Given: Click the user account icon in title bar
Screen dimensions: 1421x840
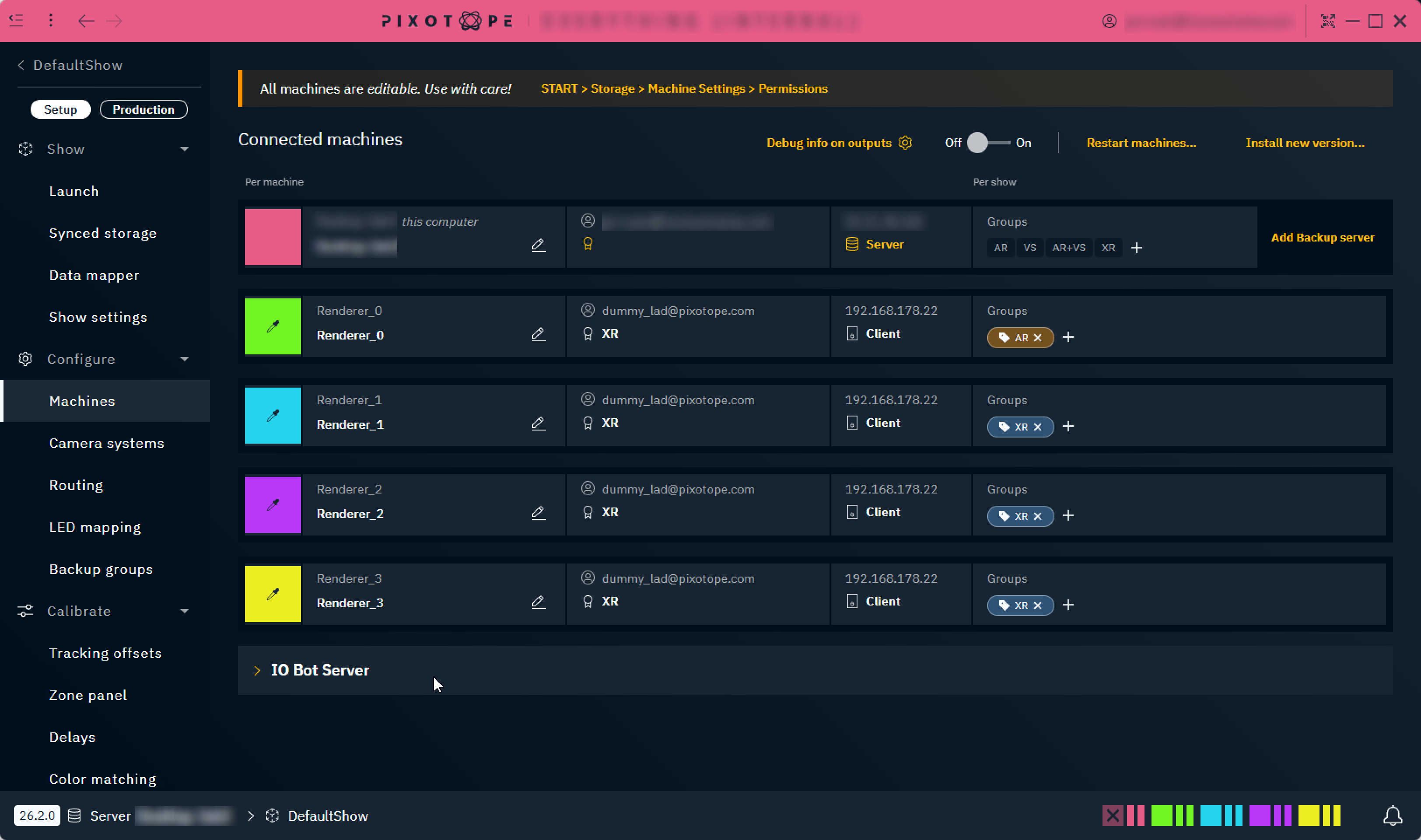Looking at the screenshot, I should 1109,21.
